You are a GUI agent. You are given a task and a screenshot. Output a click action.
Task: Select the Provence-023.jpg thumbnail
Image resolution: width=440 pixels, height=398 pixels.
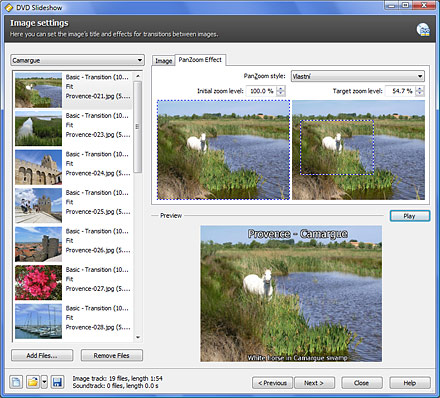pos(38,128)
